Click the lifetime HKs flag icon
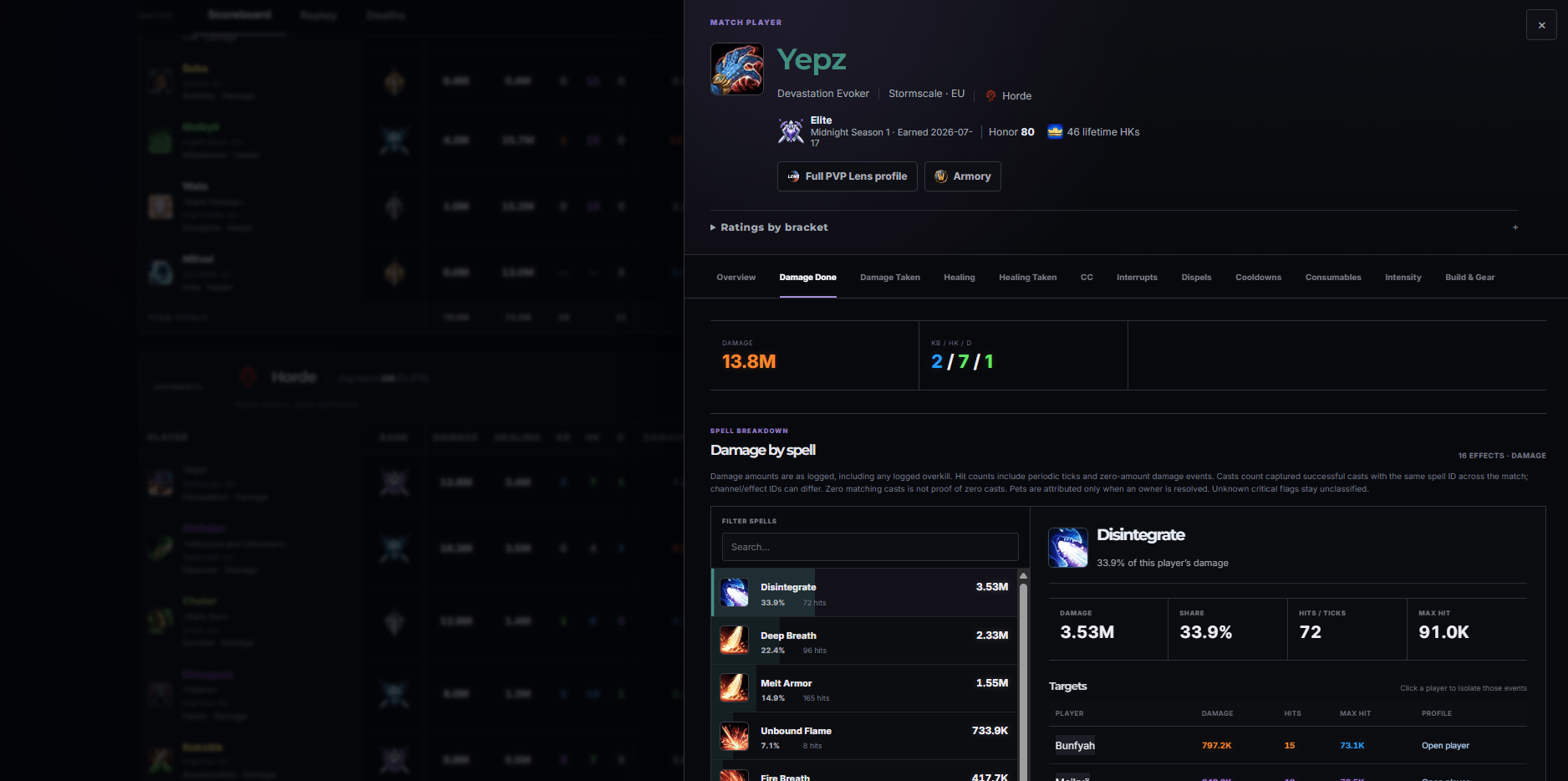The height and width of the screenshot is (781, 1568). coord(1055,131)
